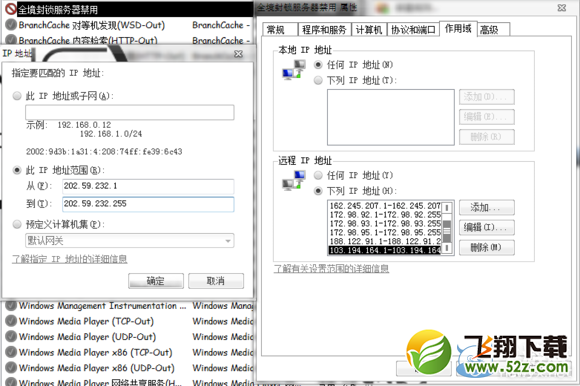Click the check icon of Windows Media Player (TCP-Out)
The height and width of the screenshot is (386, 580).
11,321
